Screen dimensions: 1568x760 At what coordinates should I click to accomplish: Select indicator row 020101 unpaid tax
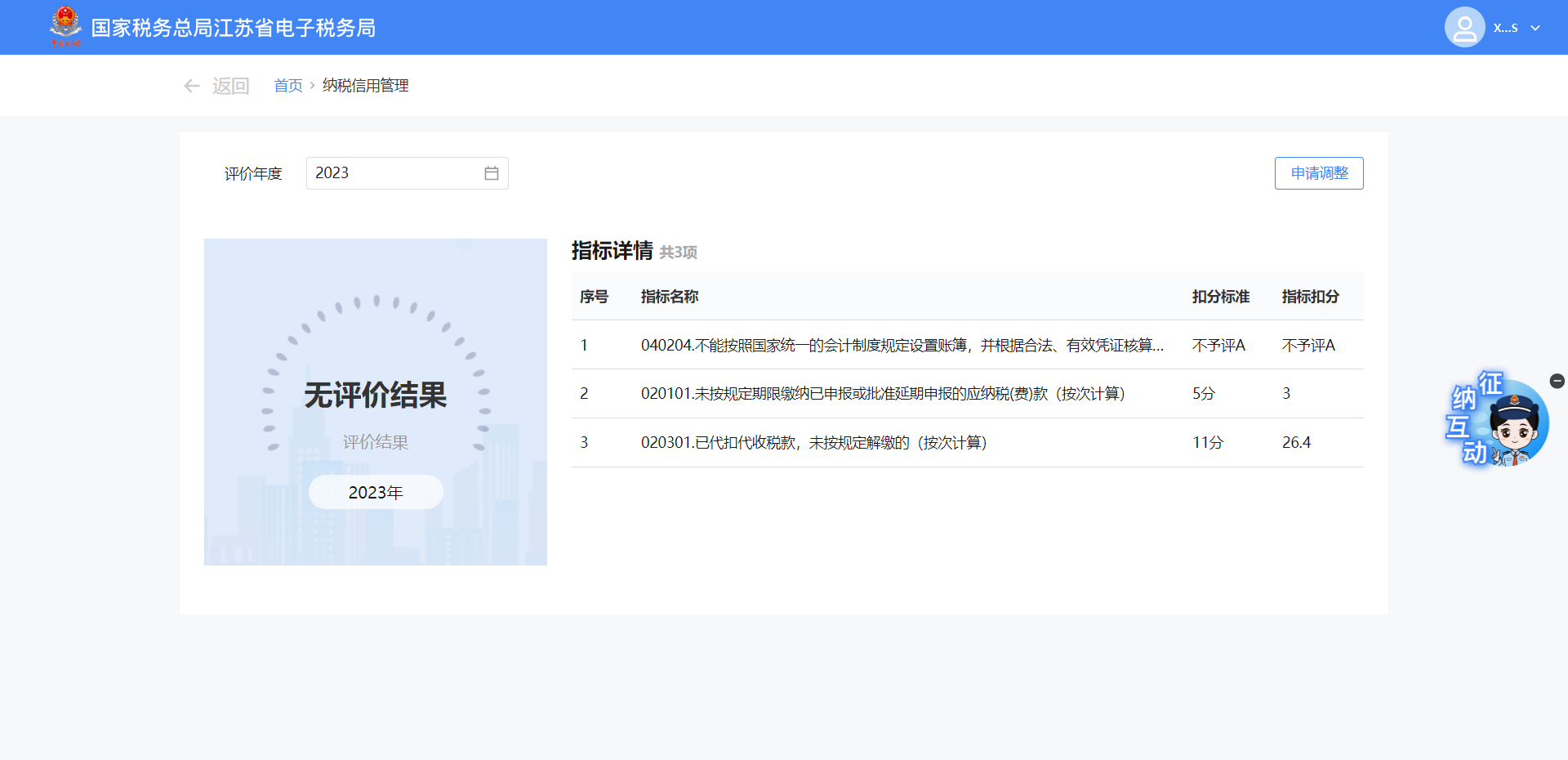pyautogui.click(x=882, y=394)
